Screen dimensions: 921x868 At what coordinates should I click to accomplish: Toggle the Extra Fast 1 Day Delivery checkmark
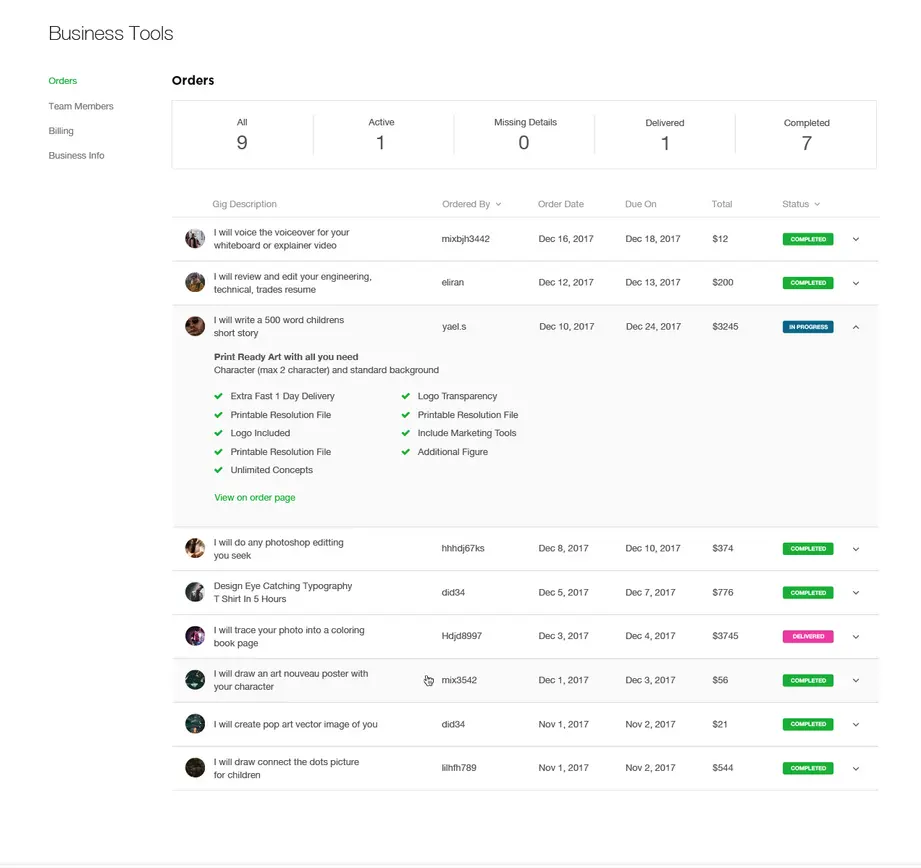click(x=219, y=396)
